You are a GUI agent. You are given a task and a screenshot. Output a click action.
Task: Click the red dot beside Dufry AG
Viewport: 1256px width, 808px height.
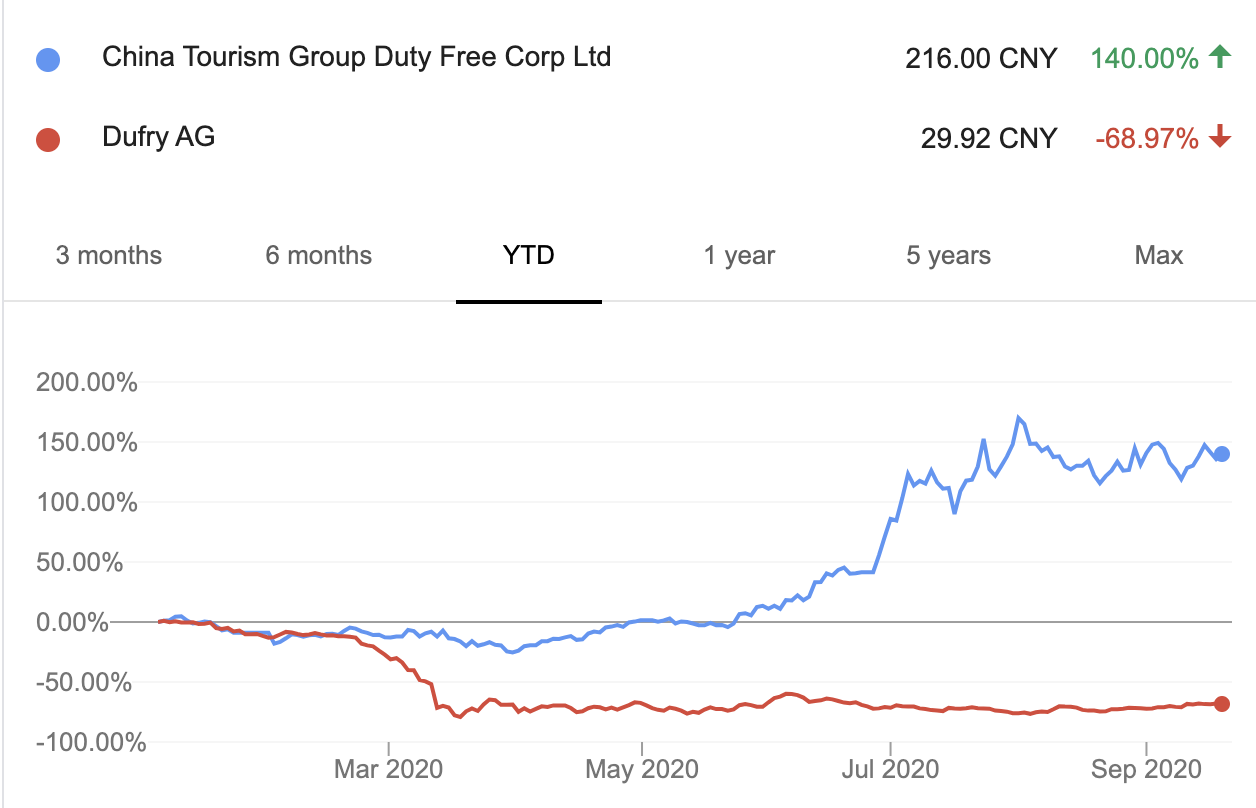pyautogui.click(x=47, y=139)
